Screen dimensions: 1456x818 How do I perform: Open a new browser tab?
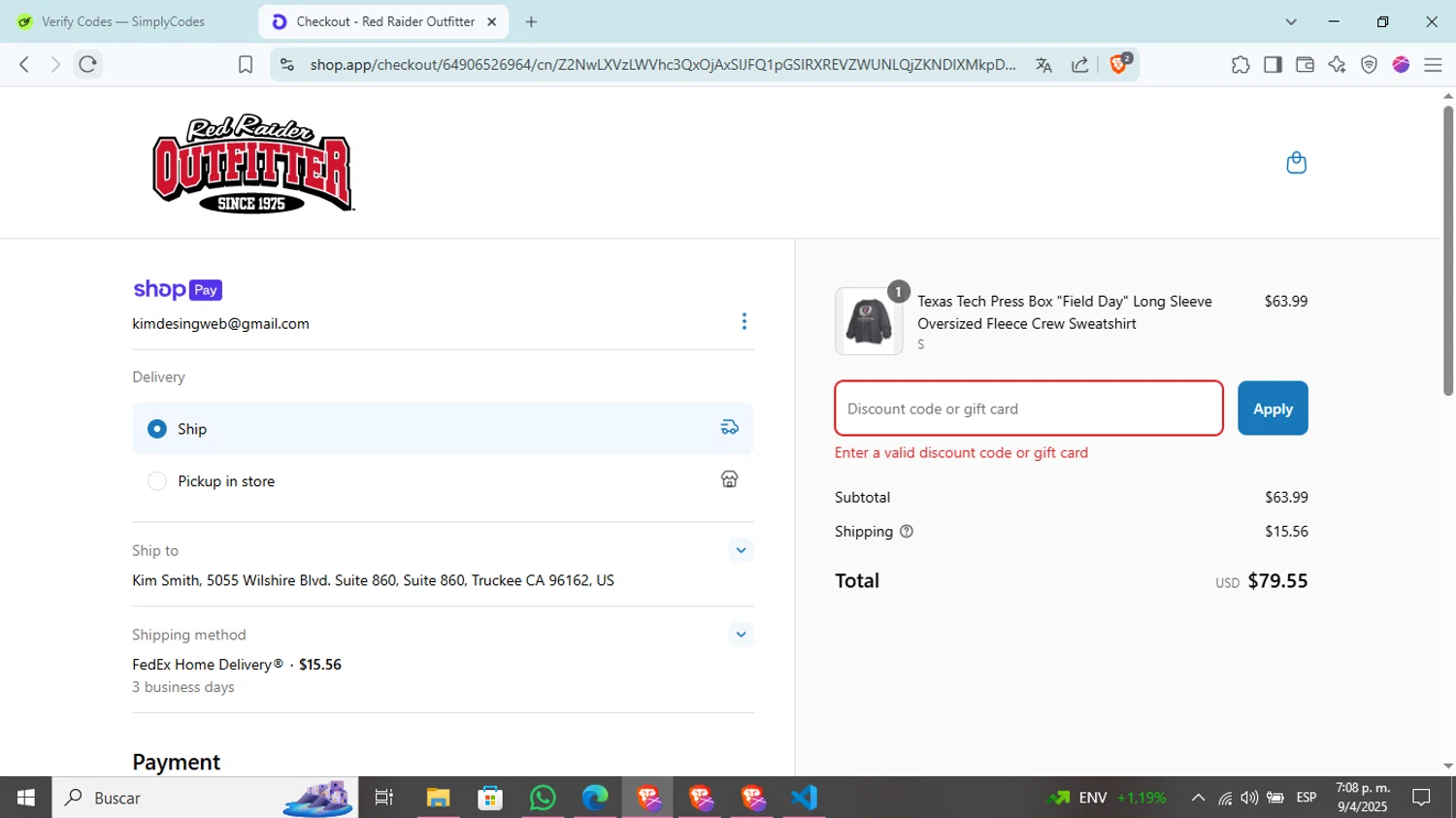point(531,21)
